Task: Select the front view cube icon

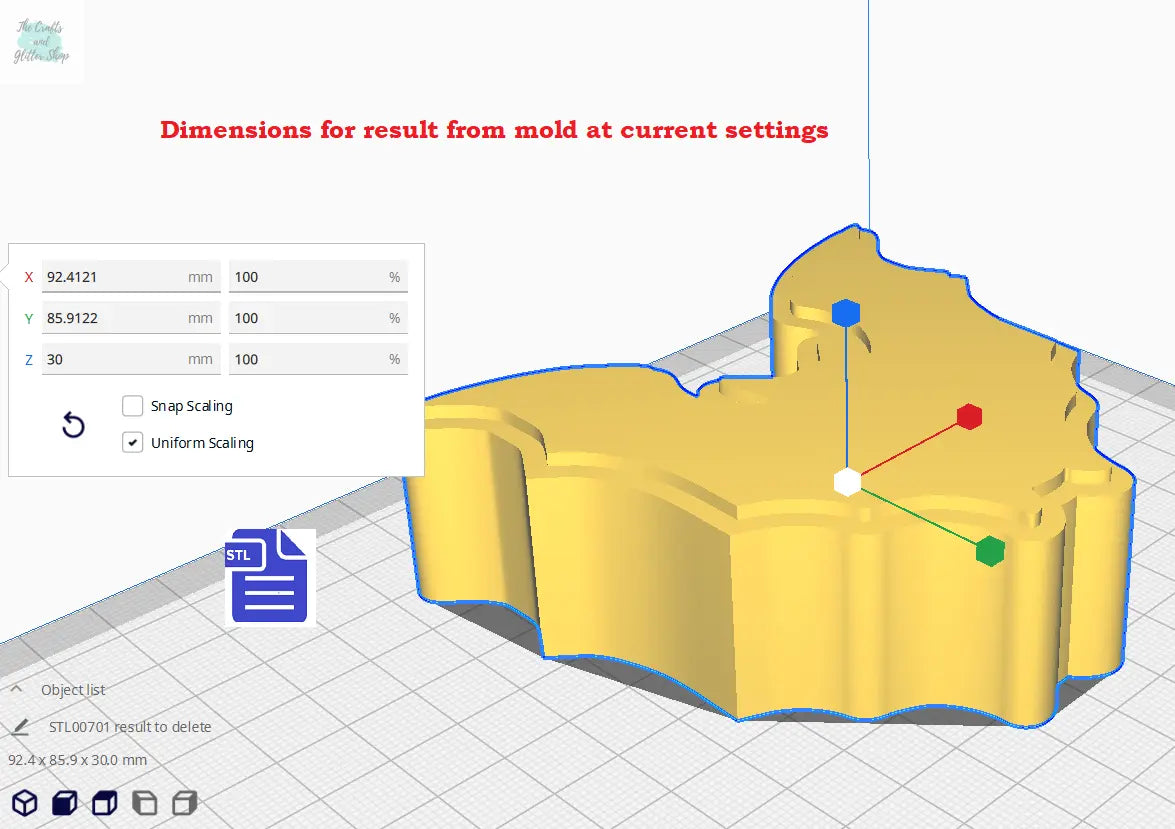Action: [x=65, y=802]
